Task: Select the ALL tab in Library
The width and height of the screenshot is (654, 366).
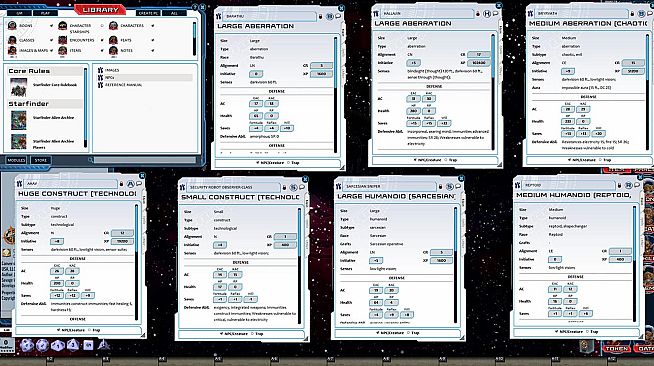Action: click(174, 13)
